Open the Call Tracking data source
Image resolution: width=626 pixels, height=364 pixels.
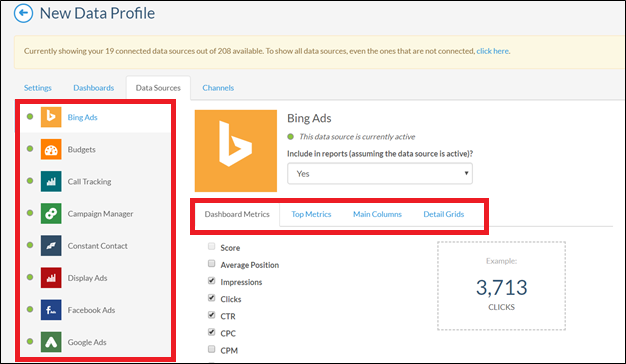click(x=89, y=182)
